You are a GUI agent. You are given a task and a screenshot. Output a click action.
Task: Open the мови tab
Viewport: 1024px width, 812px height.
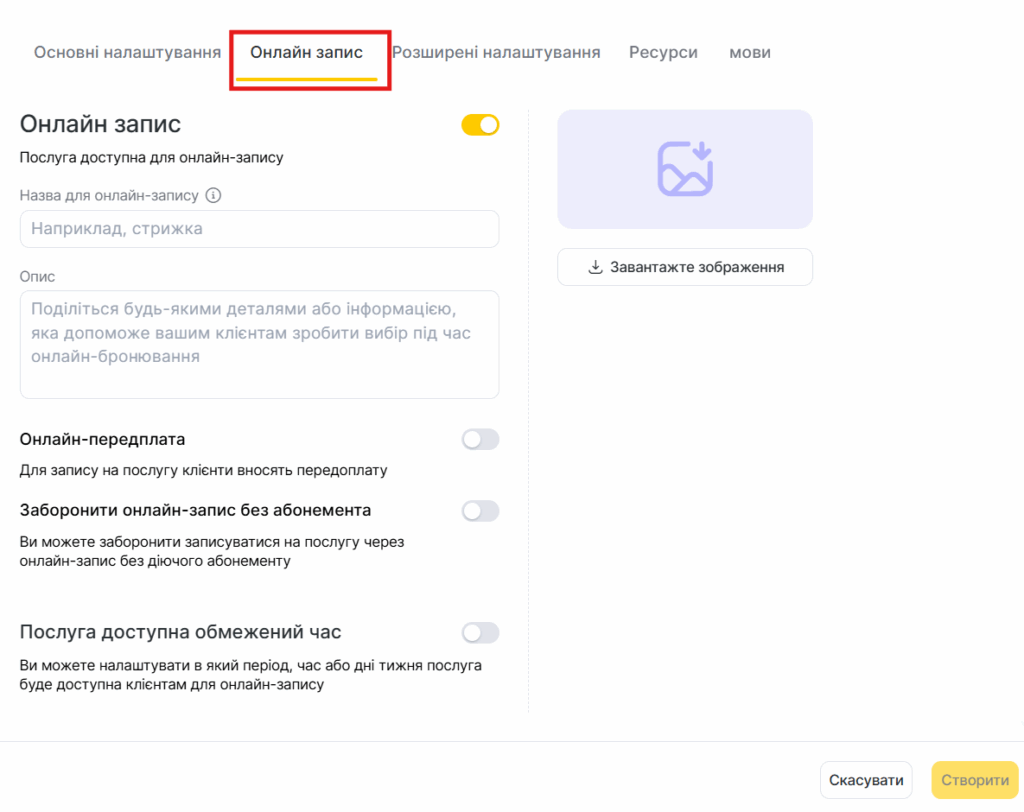[x=750, y=52]
